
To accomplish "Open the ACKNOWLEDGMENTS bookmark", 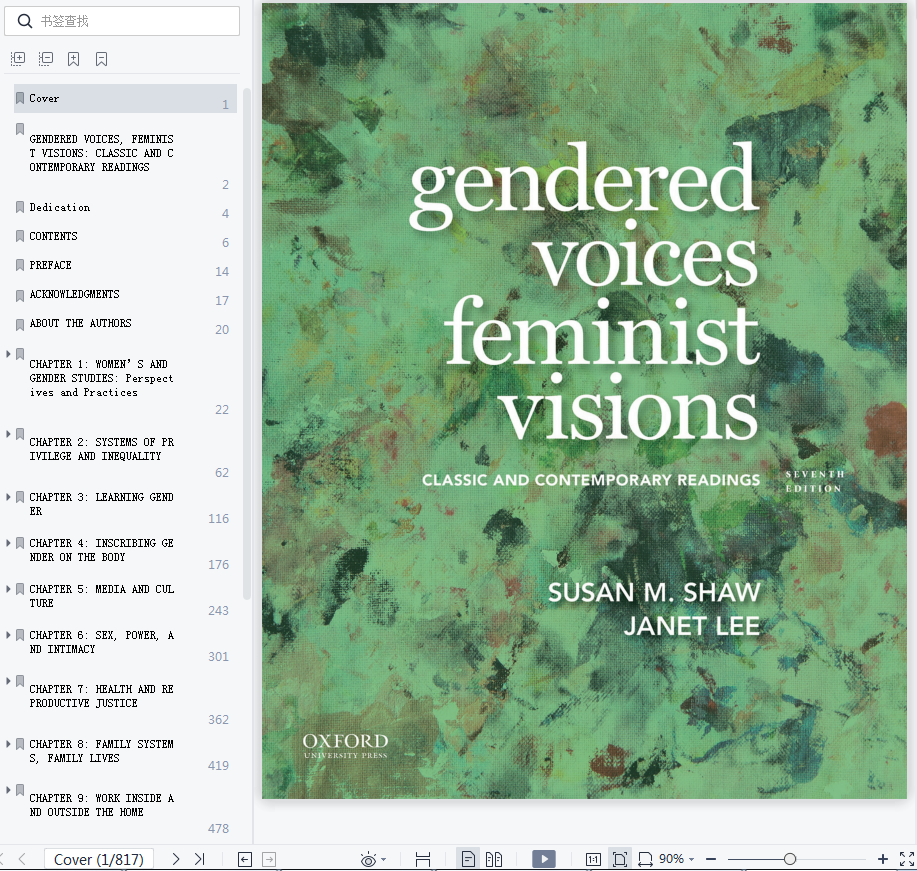I will 74,294.
